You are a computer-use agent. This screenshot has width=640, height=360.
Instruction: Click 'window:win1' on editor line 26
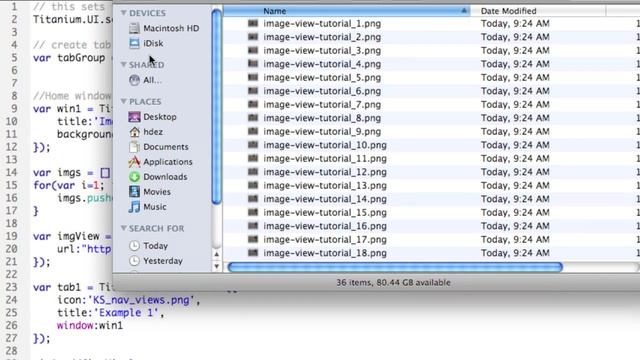[90, 325]
